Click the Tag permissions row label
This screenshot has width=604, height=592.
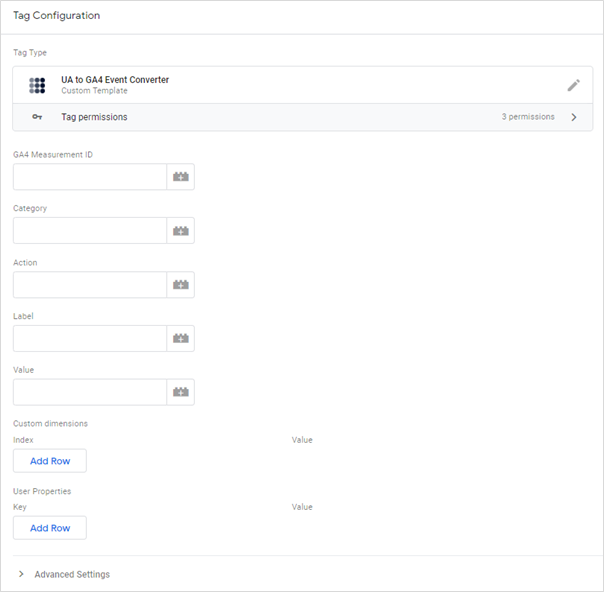point(94,117)
